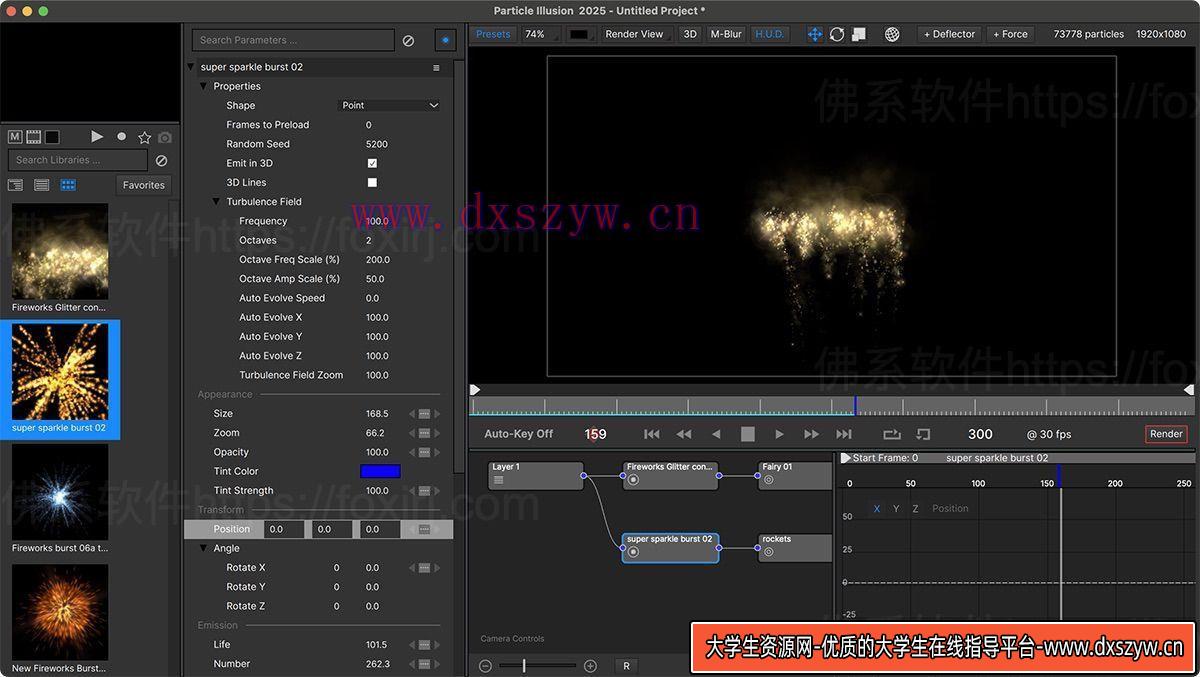This screenshot has height=677, width=1200.
Task: Collapse the Turbulence Field section
Action: pos(216,202)
